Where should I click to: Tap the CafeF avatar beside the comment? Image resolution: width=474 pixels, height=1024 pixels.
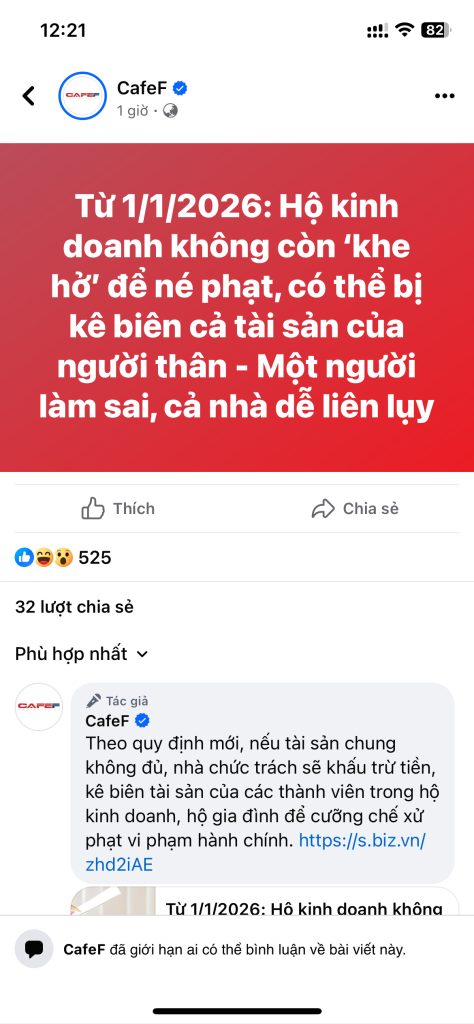39,707
